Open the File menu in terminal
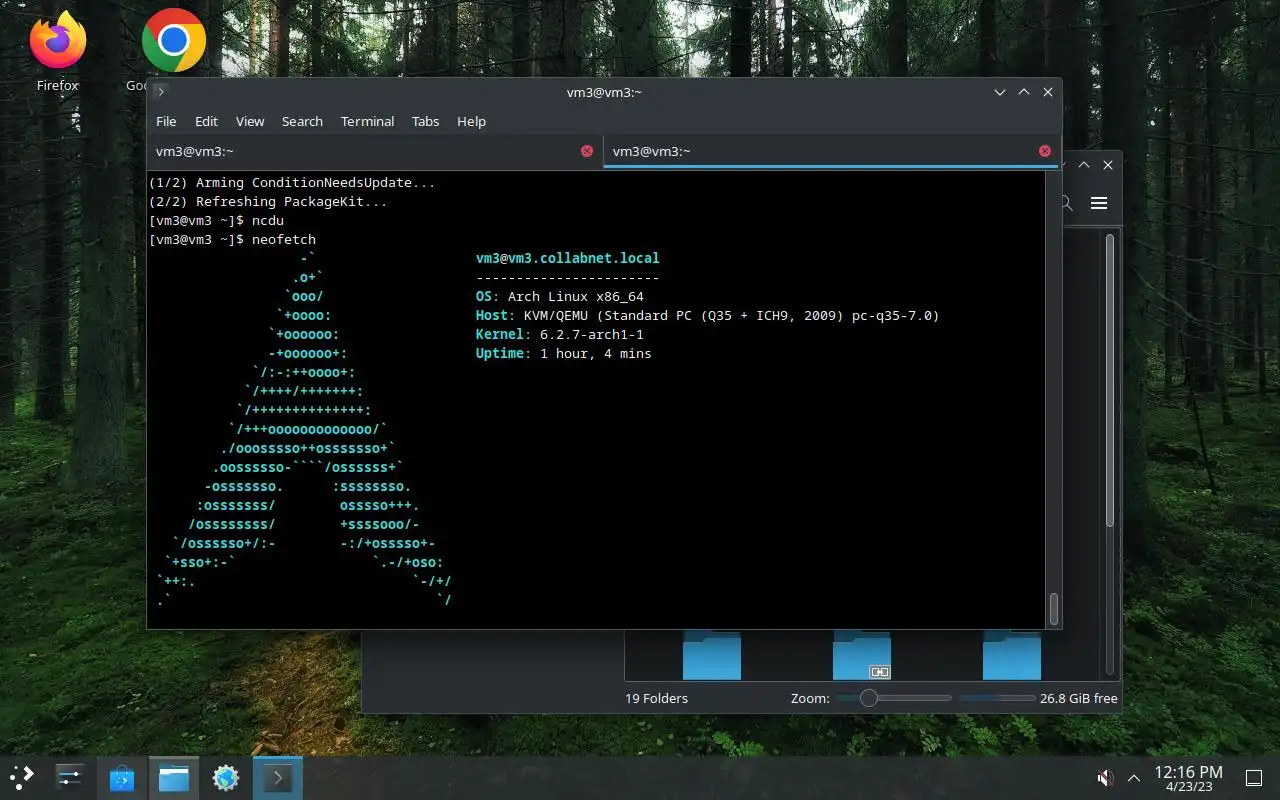The width and height of the screenshot is (1280, 800). click(166, 121)
